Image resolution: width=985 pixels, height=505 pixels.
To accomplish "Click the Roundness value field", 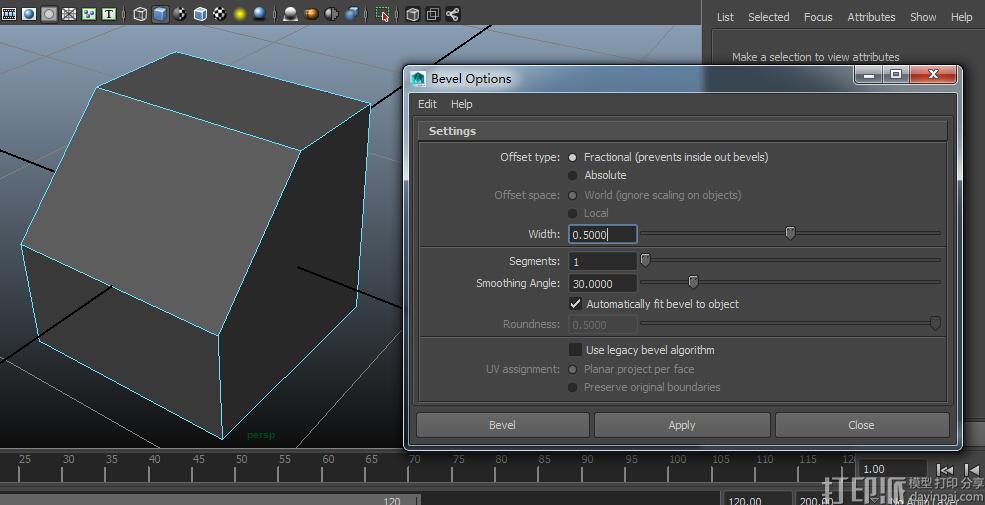I will click(x=602, y=325).
